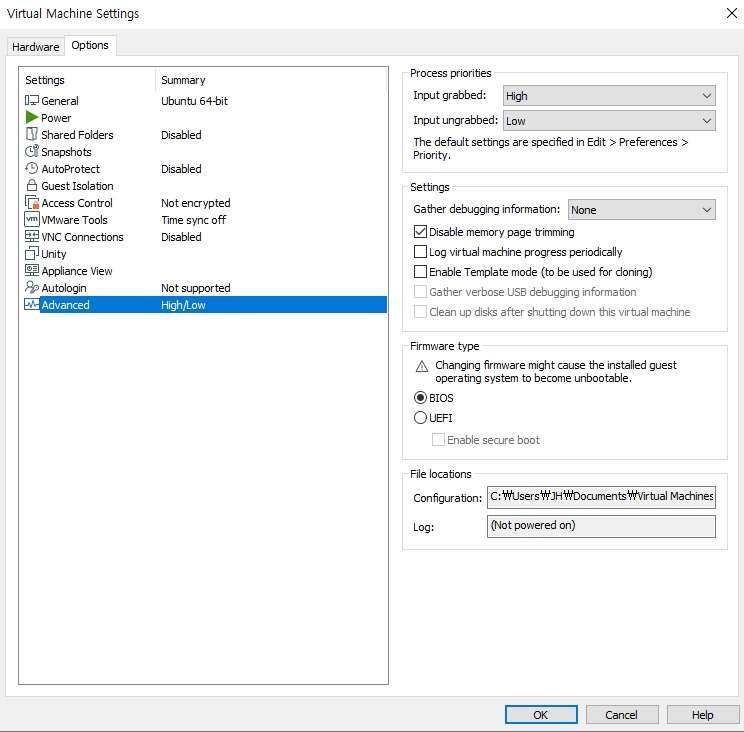Select the General row label
Viewport: 744px width, 732px height.
tap(60, 101)
